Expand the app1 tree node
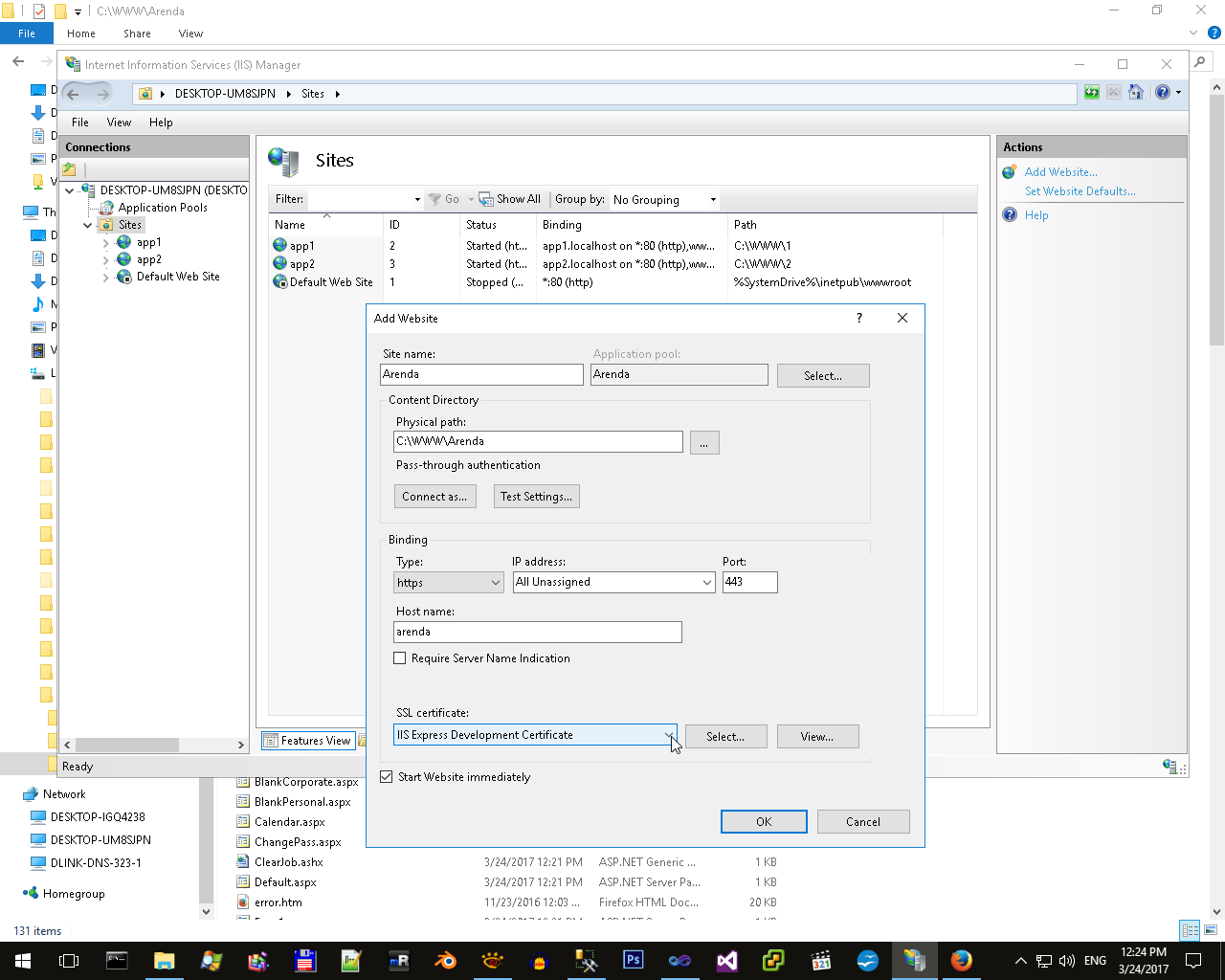 105,243
